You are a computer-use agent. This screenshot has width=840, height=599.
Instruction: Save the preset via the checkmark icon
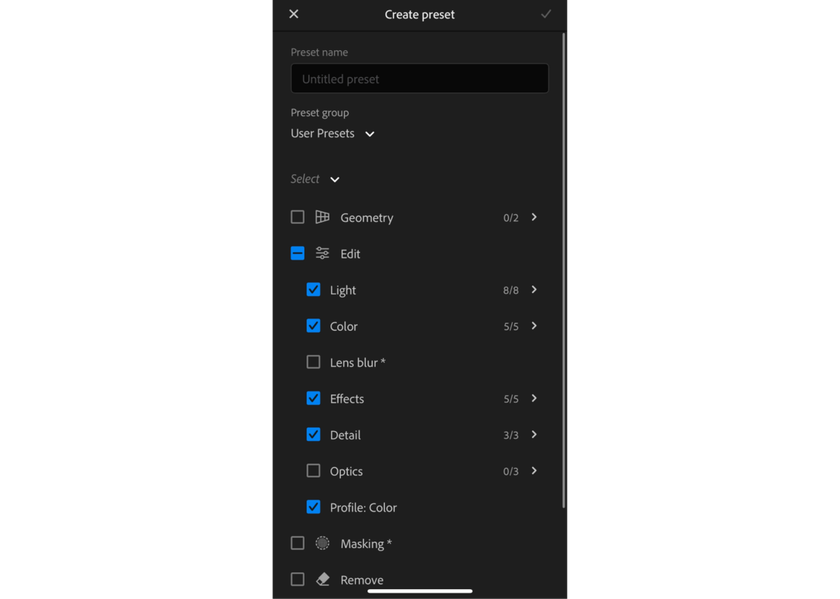(x=546, y=14)
